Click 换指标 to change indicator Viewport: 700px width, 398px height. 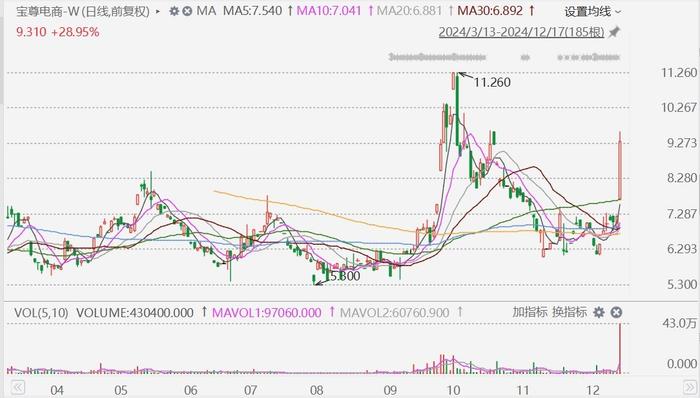tap(569, 312)
